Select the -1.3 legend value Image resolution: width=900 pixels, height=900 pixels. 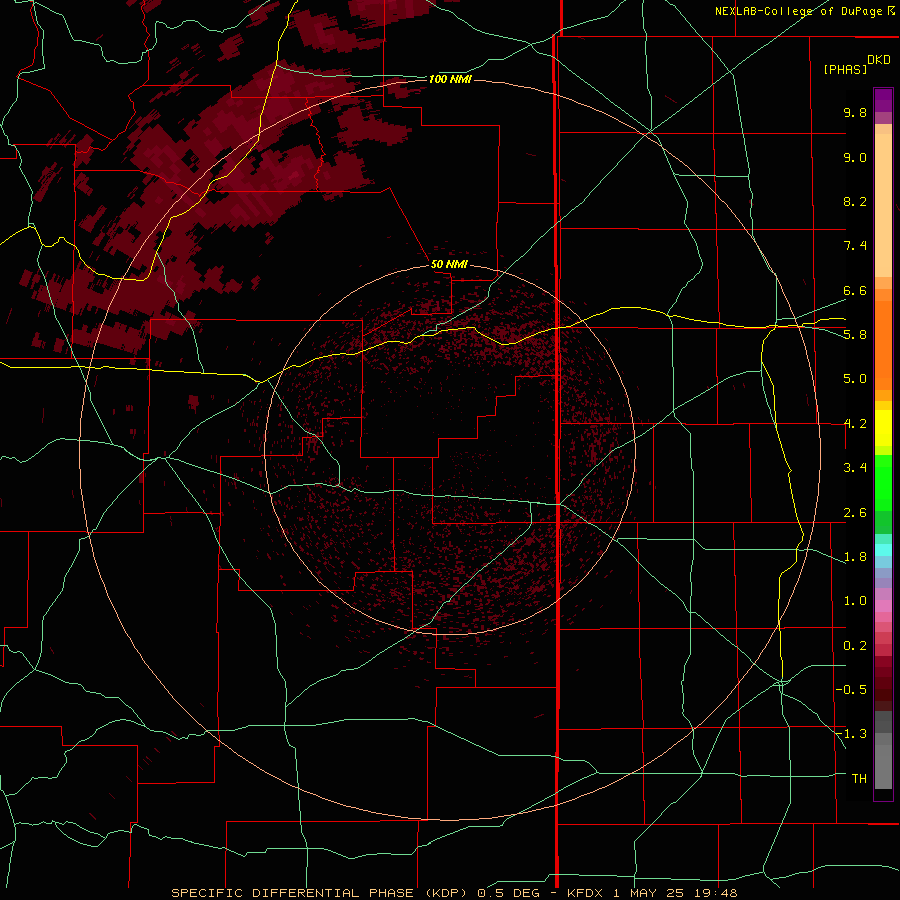pyautogui.click(x=851, y=734)
